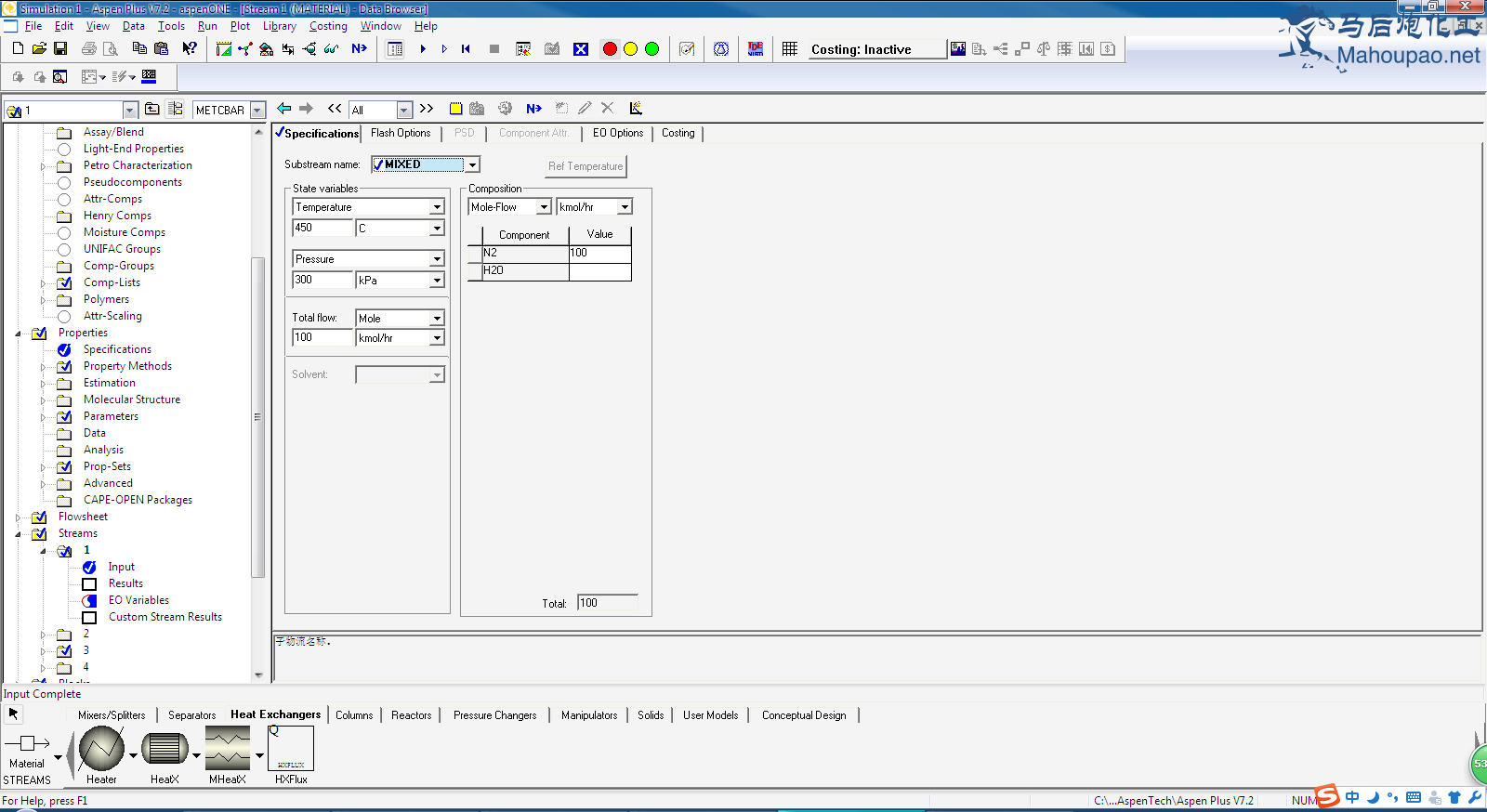
Task: Save the simulation with the disk icon
Action: click(x=60, y=48)
